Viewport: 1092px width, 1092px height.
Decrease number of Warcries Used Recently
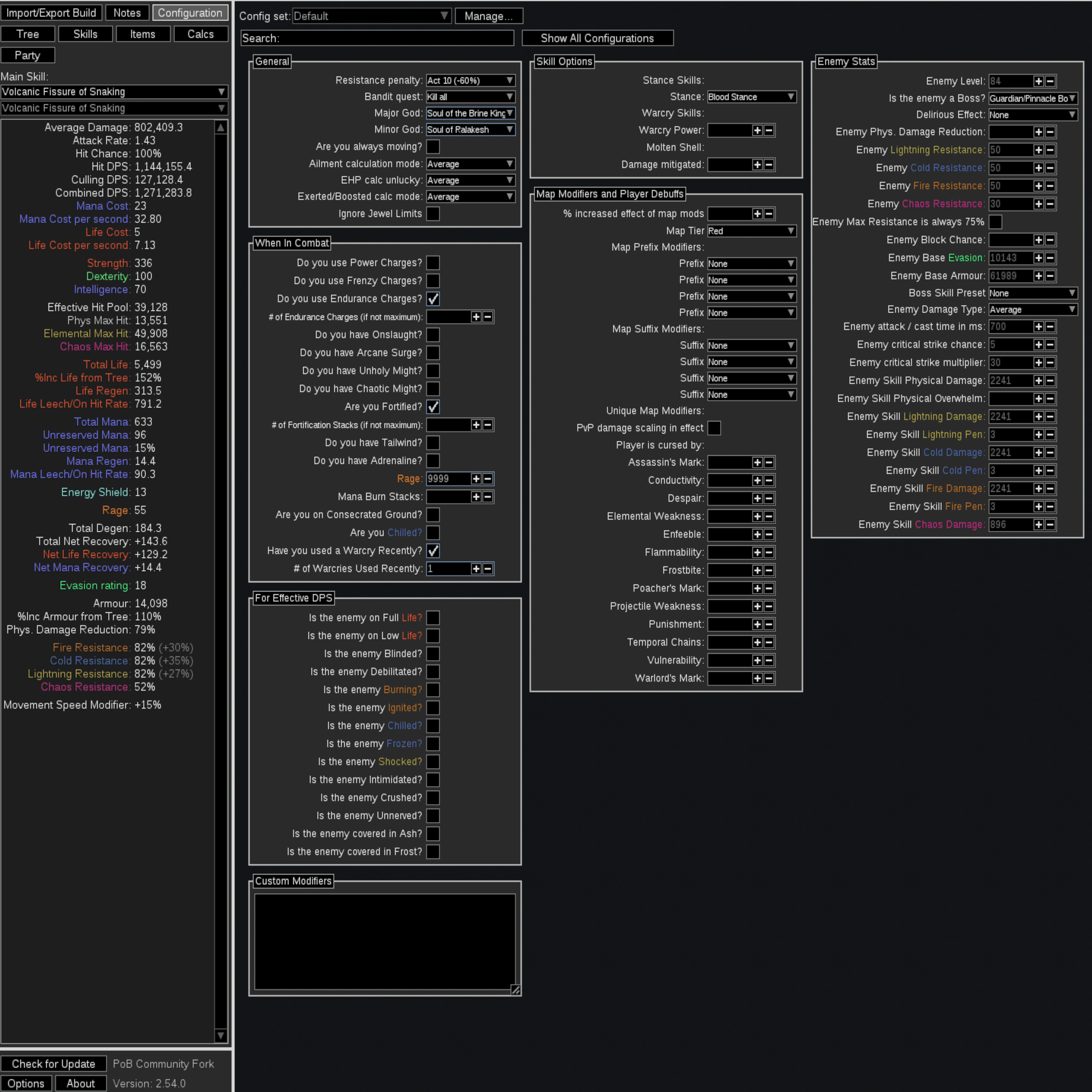tap(487, 568)
